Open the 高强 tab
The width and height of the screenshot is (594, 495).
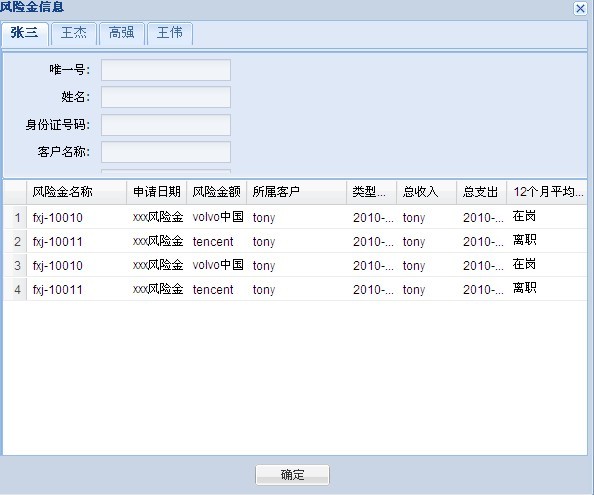tap(122, 33)
